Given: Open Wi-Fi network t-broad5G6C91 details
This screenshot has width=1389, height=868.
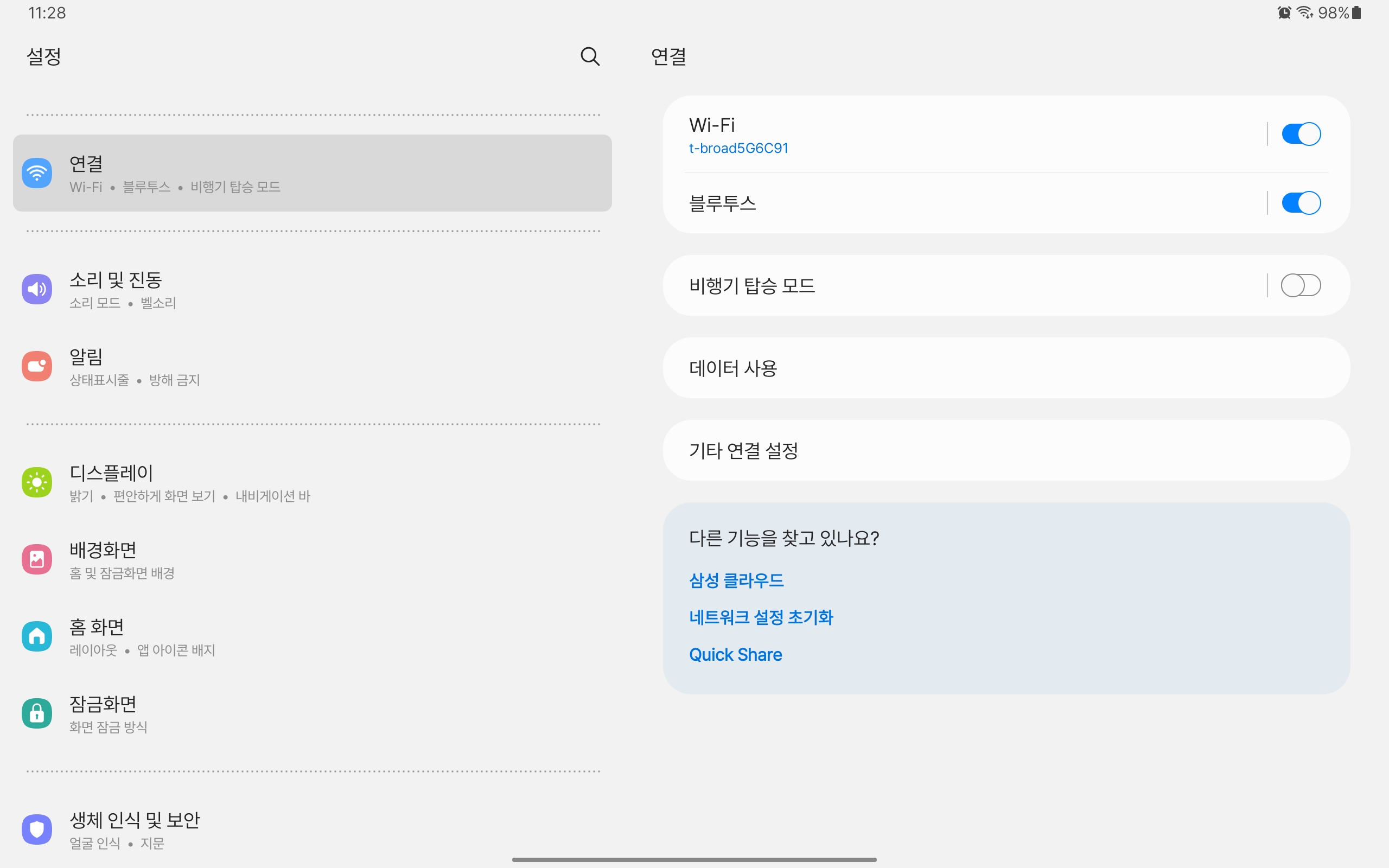Looking at the screenshot, I should point(738,148).
